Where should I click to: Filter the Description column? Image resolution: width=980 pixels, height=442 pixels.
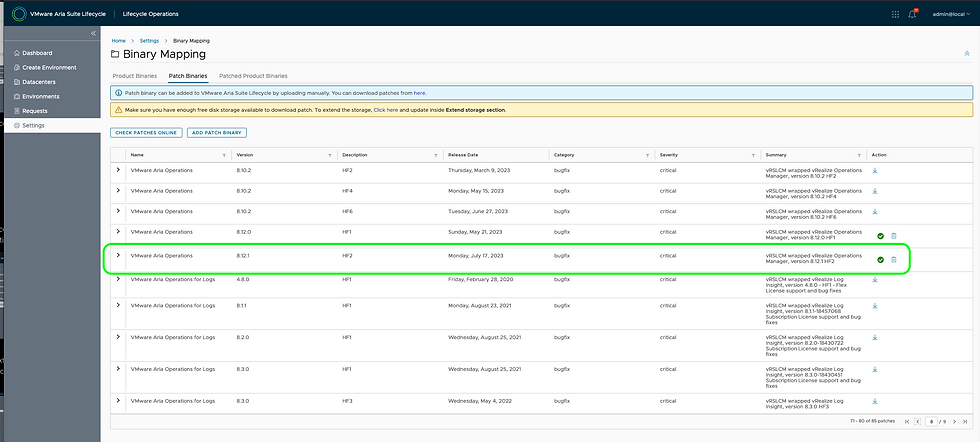[x=436, y=155]
